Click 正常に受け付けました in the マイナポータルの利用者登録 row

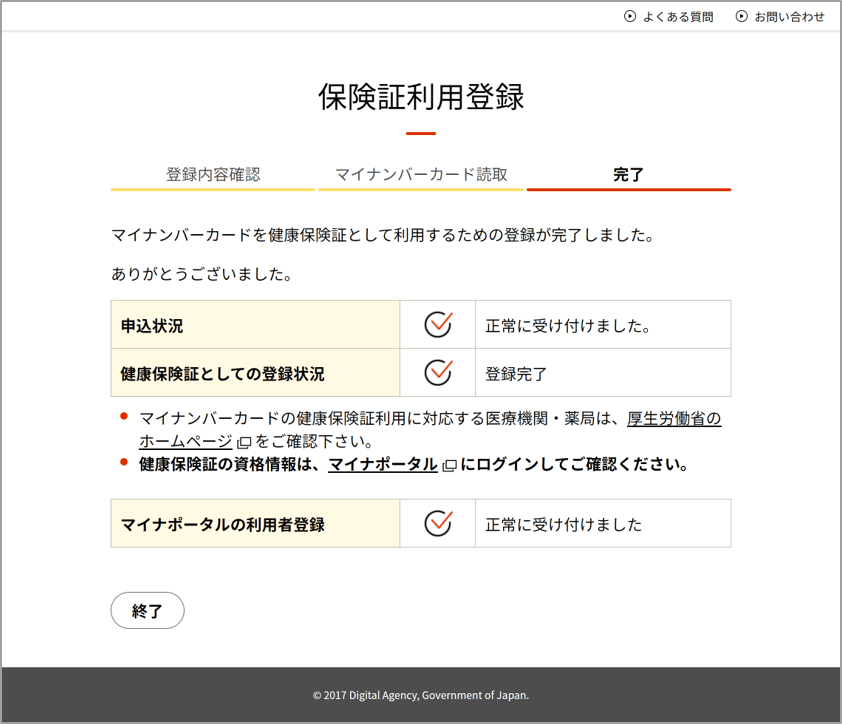click(564, 525)
